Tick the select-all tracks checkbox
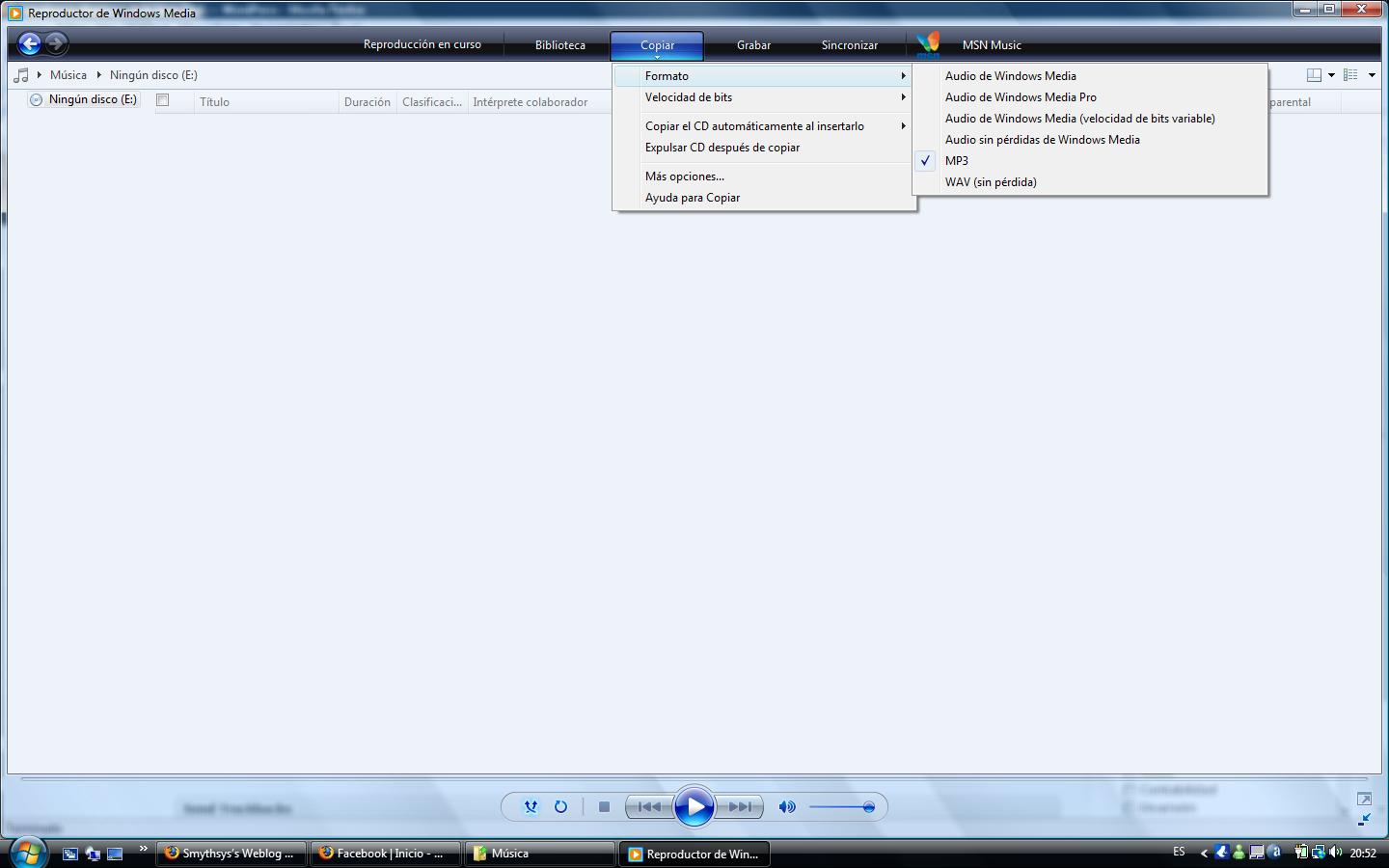Image resolution: width=1389 pixels, height=868 pixels. [163, 100]
